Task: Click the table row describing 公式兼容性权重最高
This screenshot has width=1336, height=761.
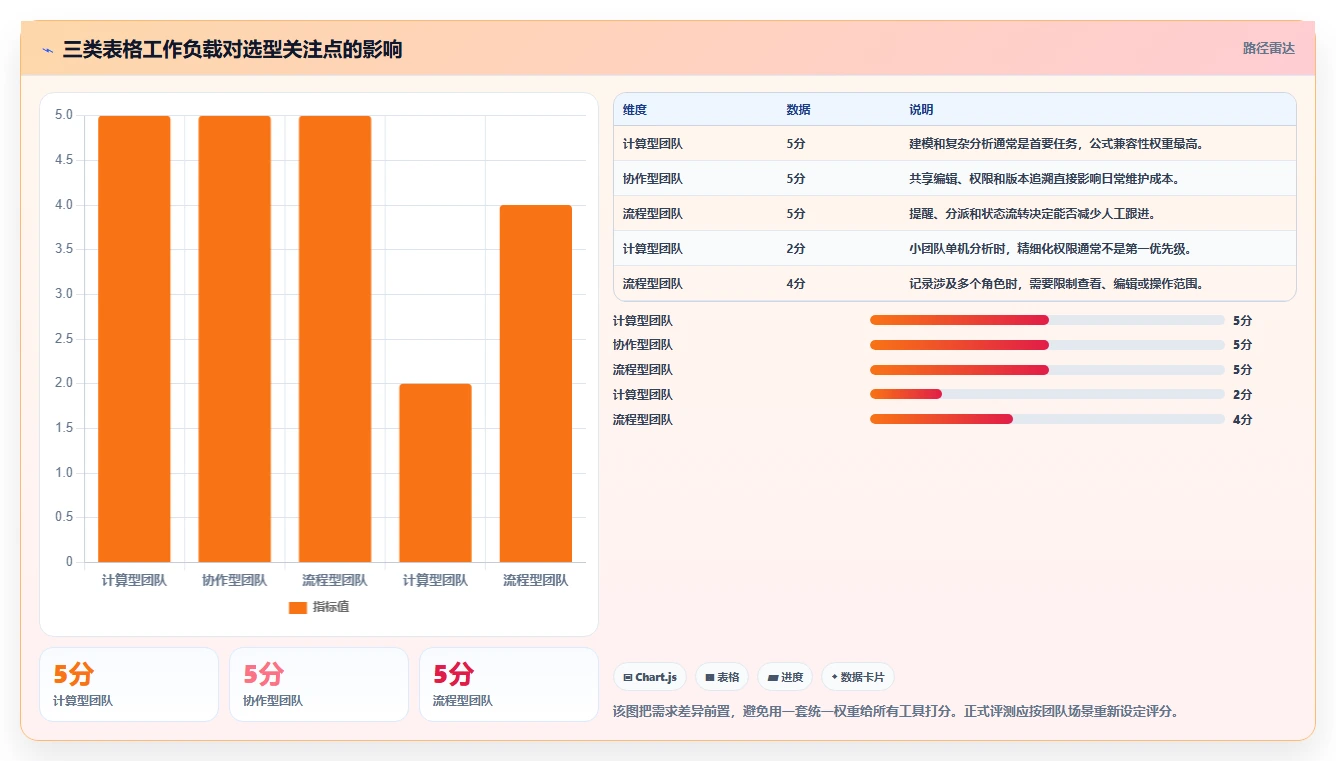Action: click(x=954, y=143)
